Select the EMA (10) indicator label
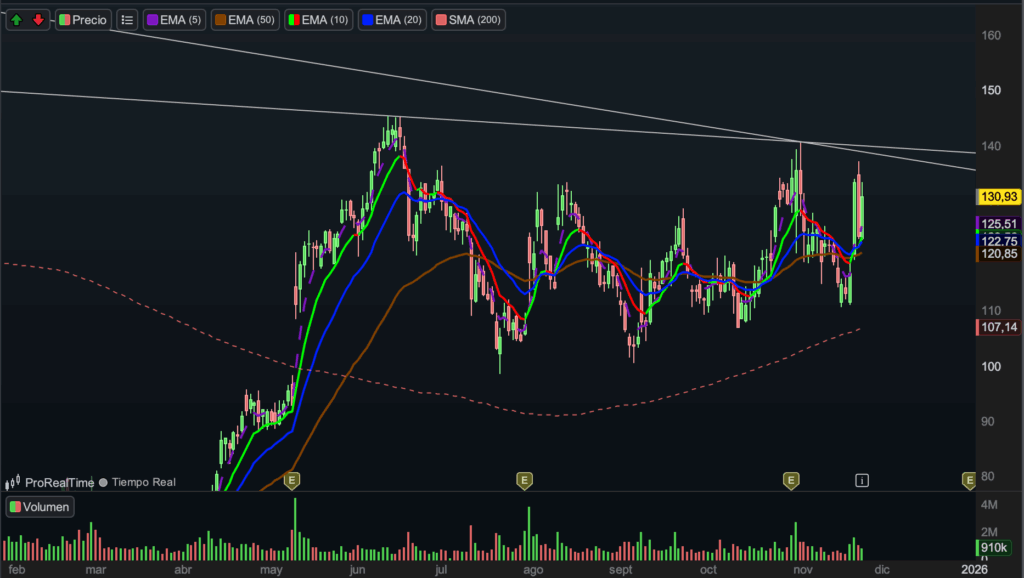The image size is (1024, 578). pos(319,20)
